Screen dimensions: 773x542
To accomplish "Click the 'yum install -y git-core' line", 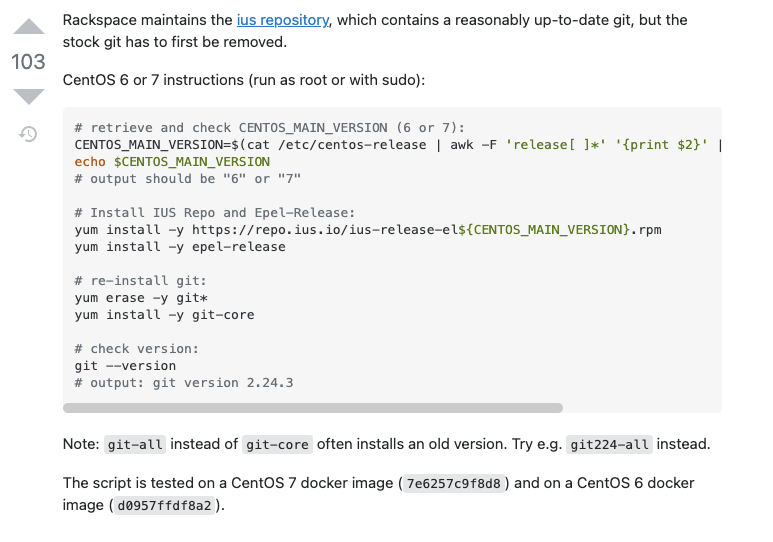I will click(164, 315).
